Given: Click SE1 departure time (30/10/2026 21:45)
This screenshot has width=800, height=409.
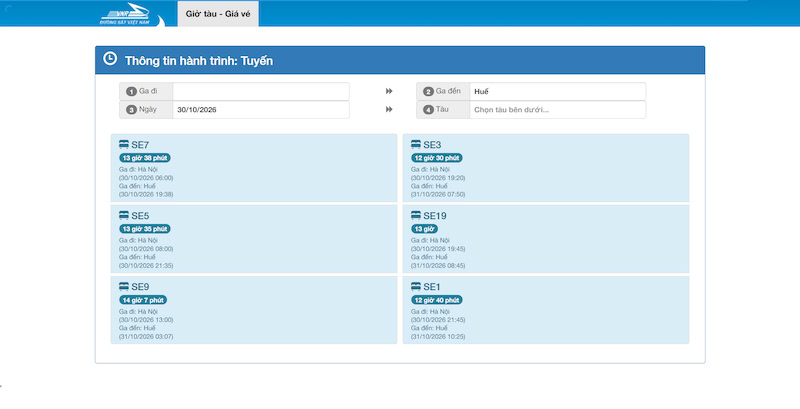Looking at the screenshot, I should coord(438,320).
